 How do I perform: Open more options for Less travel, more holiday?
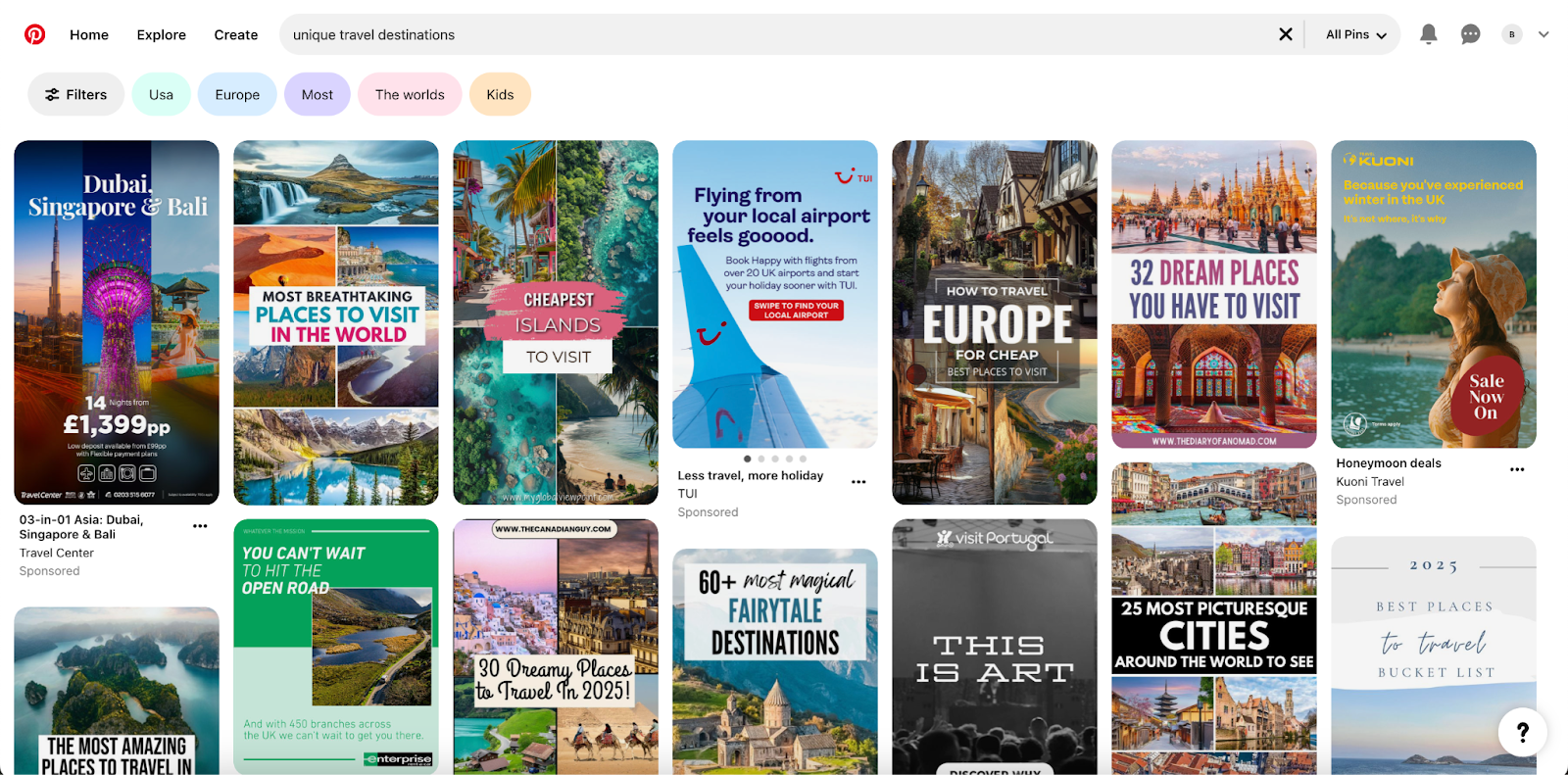858,482
